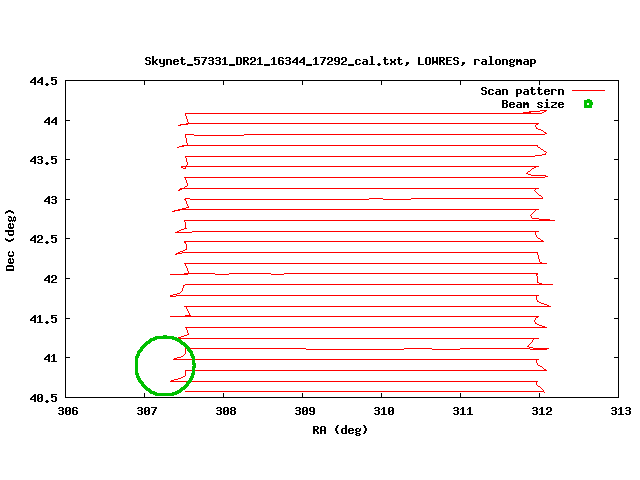Click the y-axis tick label 42.5
Viewport: 640px width, 480px height.
click(x=43, y=239)
